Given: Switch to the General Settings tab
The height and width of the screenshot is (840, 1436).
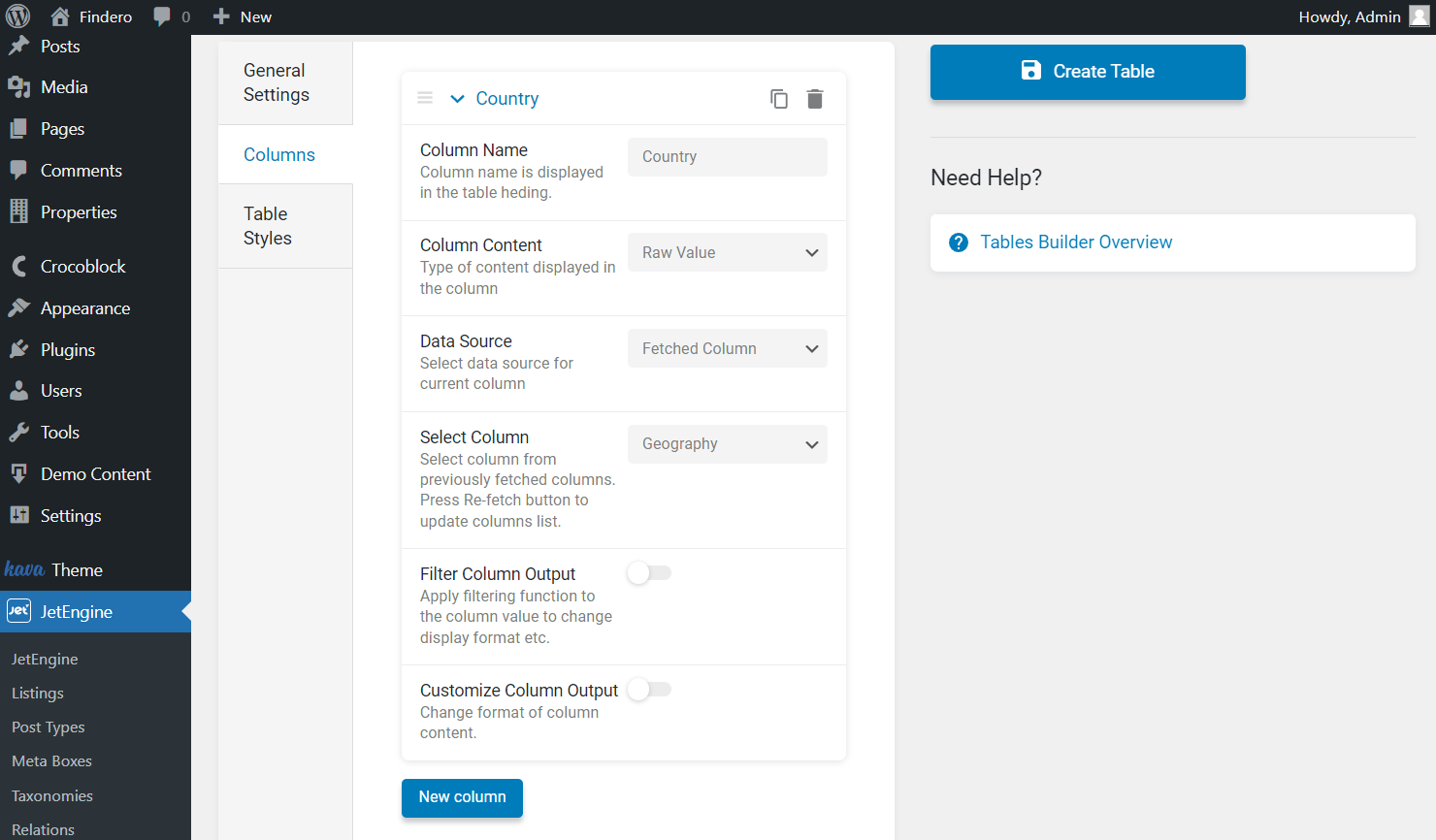Looking at the screenshot, I should click(x=277, y=82).
